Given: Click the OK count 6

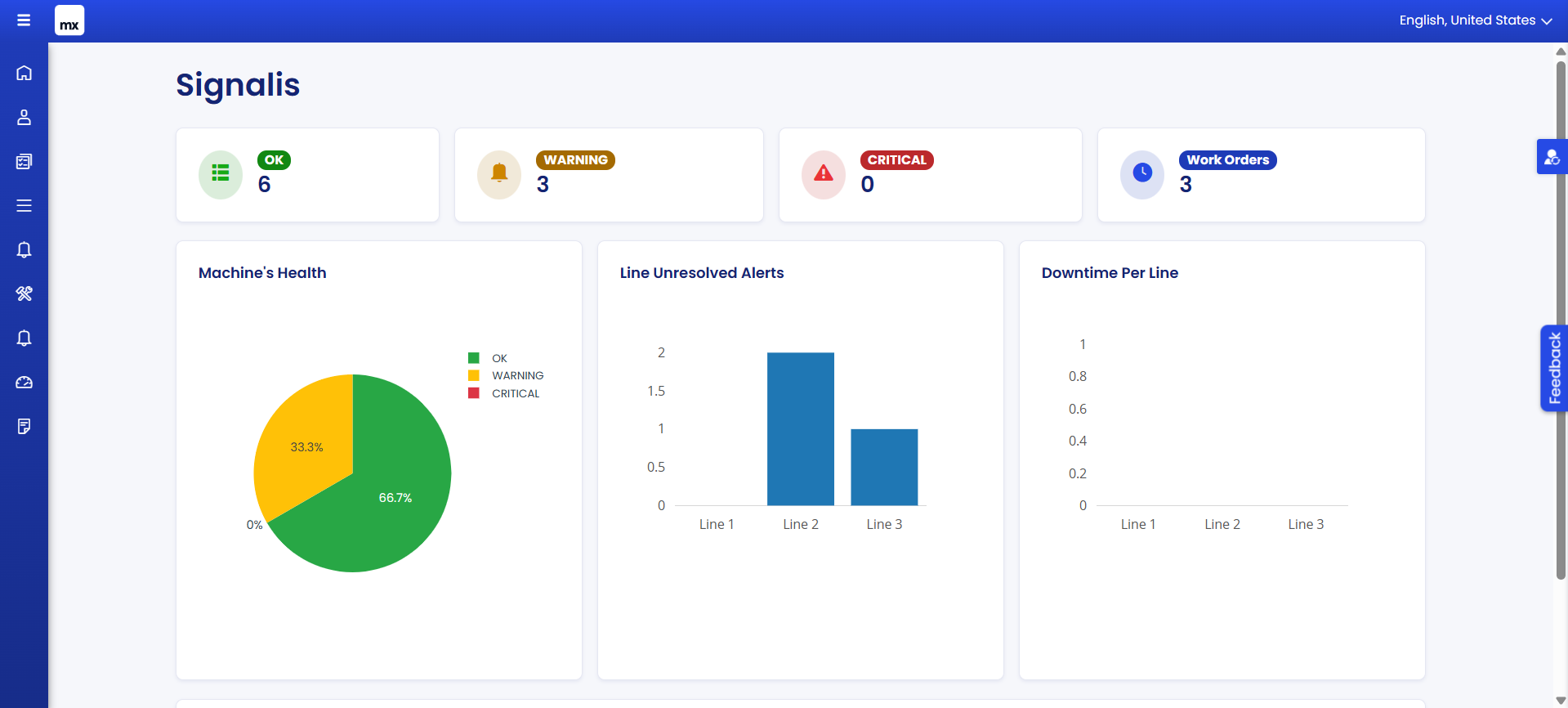Looking at the screenshot, I should 264,185.
